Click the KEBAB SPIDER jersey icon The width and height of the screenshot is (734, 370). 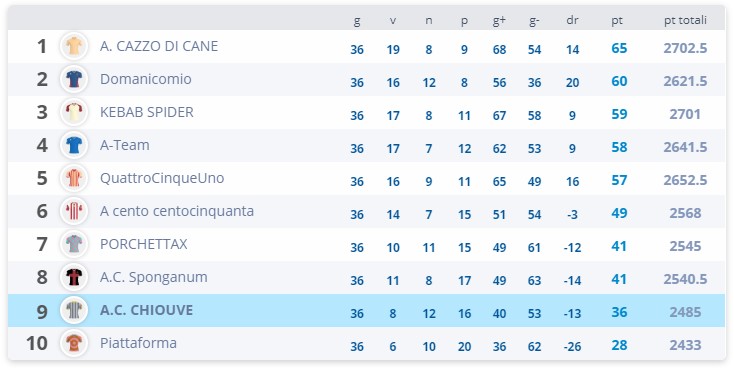tap(74, 112)
